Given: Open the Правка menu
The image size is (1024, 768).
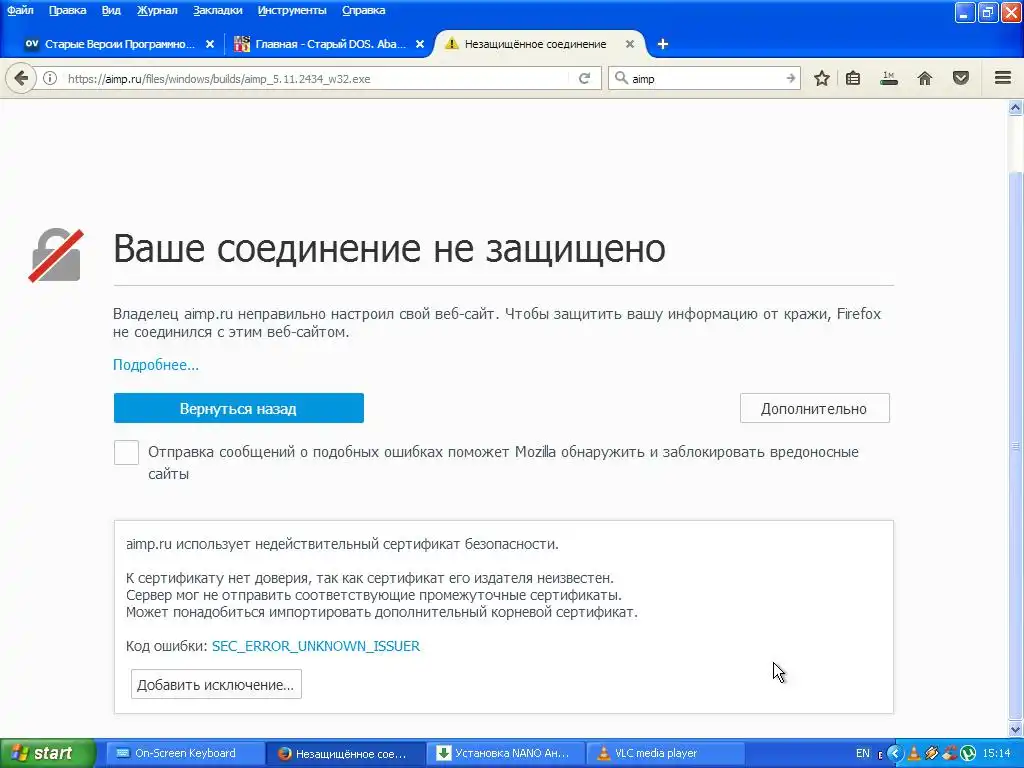Looking at the screenshot, I should pyautogui.click(x=67, y=10).
